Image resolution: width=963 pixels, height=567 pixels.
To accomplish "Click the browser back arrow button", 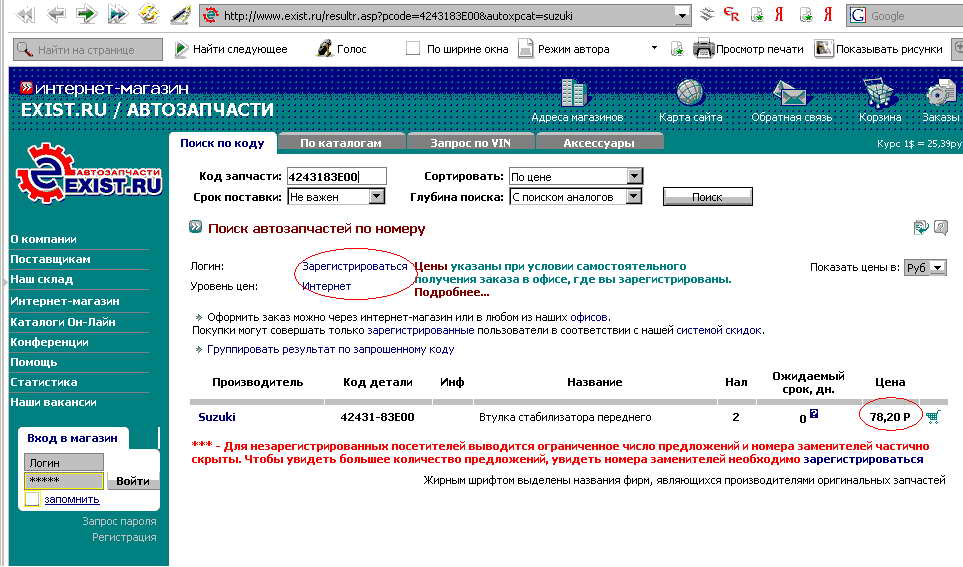I will pos(56,15).
